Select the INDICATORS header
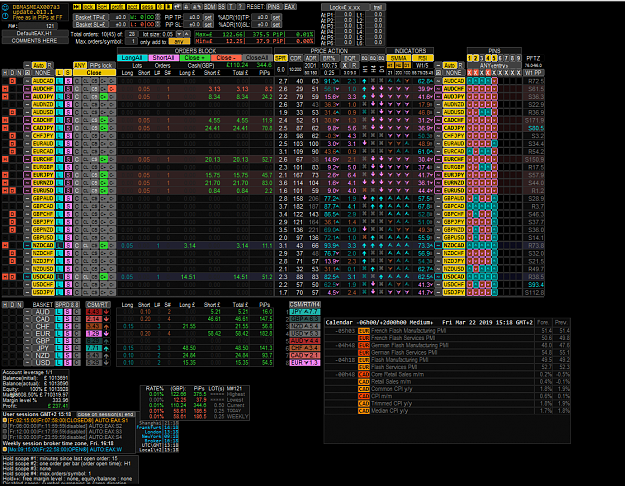This screenshot has width=625, height=486. tap(410, 51)
